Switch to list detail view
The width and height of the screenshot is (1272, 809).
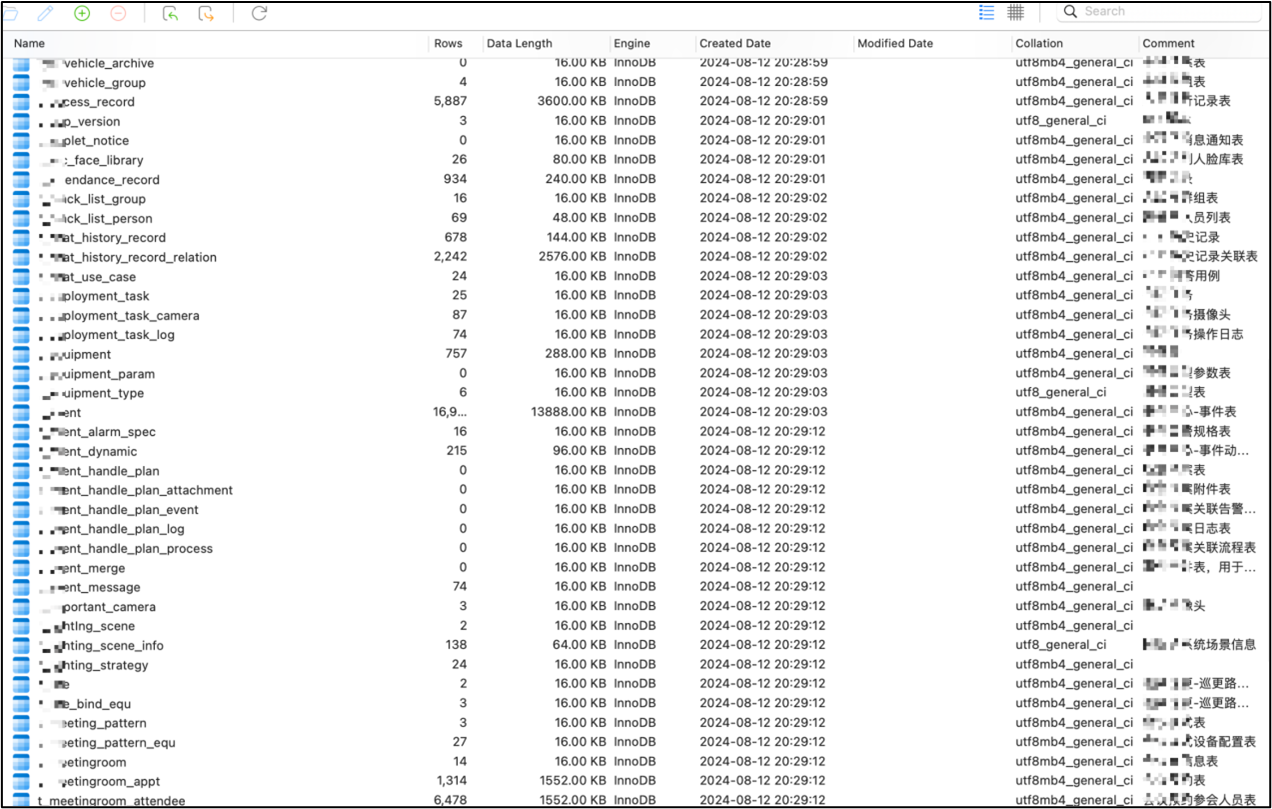click(x=987, y=12)
